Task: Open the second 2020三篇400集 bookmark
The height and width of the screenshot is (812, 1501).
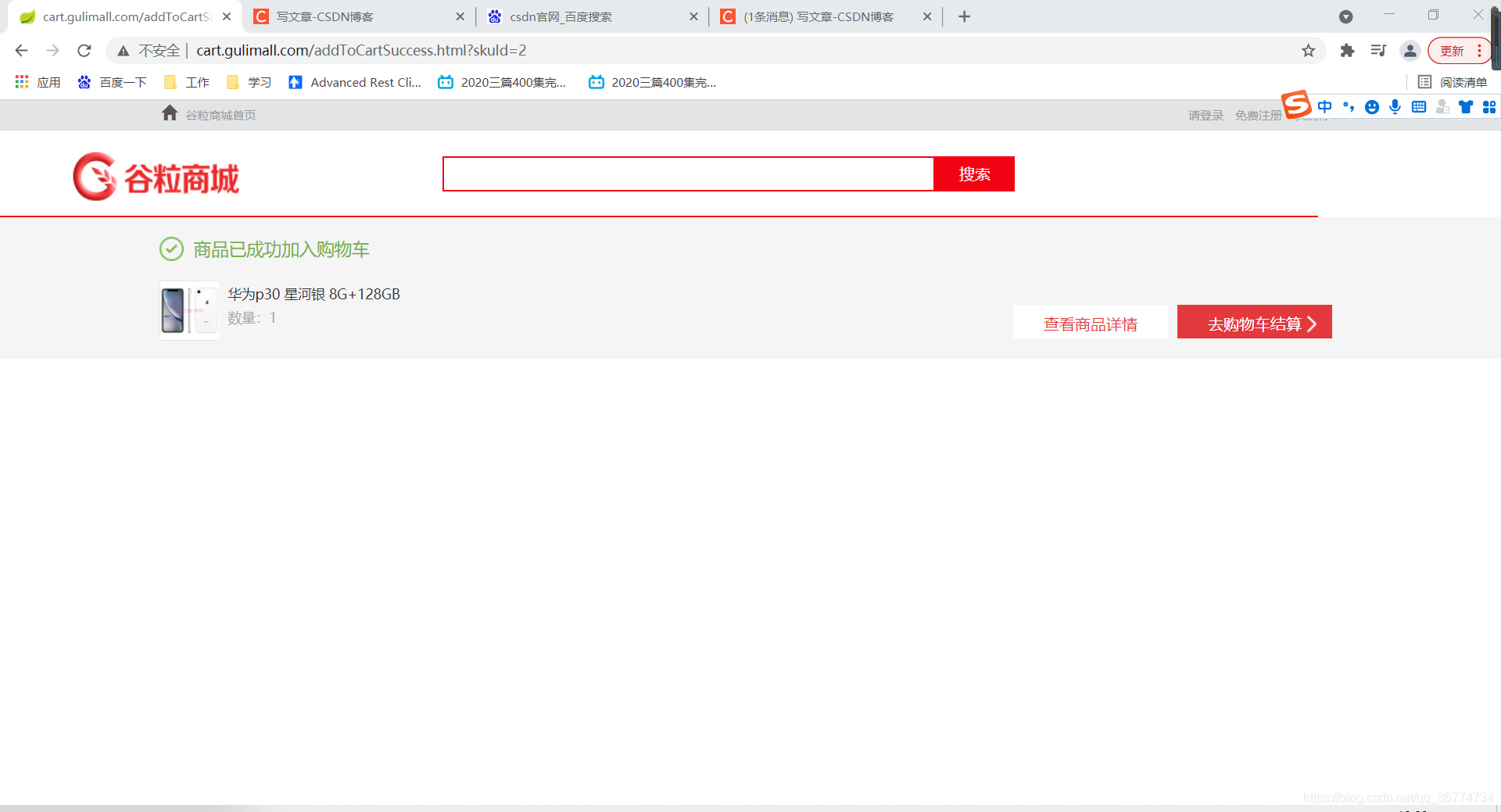Action: click(x=652, y=82)
